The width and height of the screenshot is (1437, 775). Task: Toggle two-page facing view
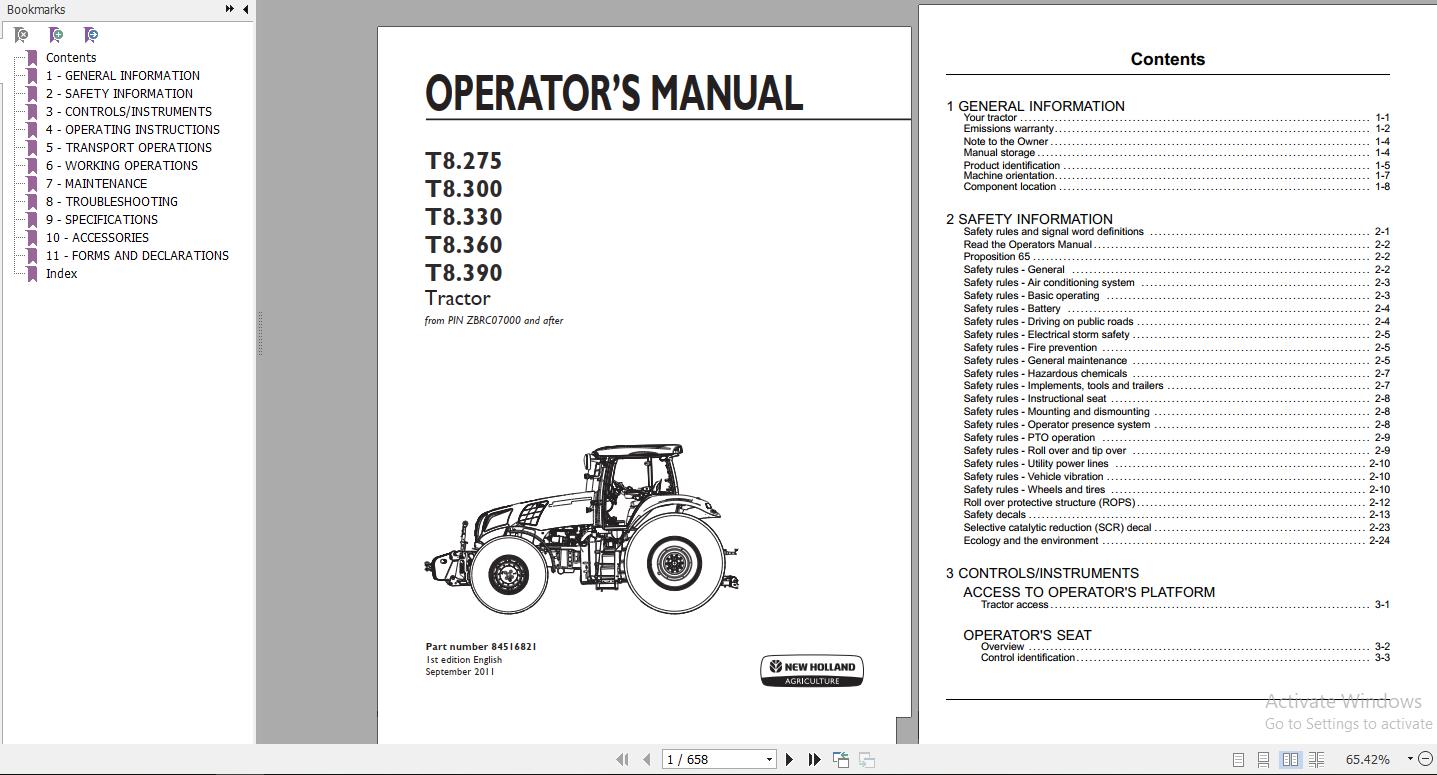tap(1290, 760)
